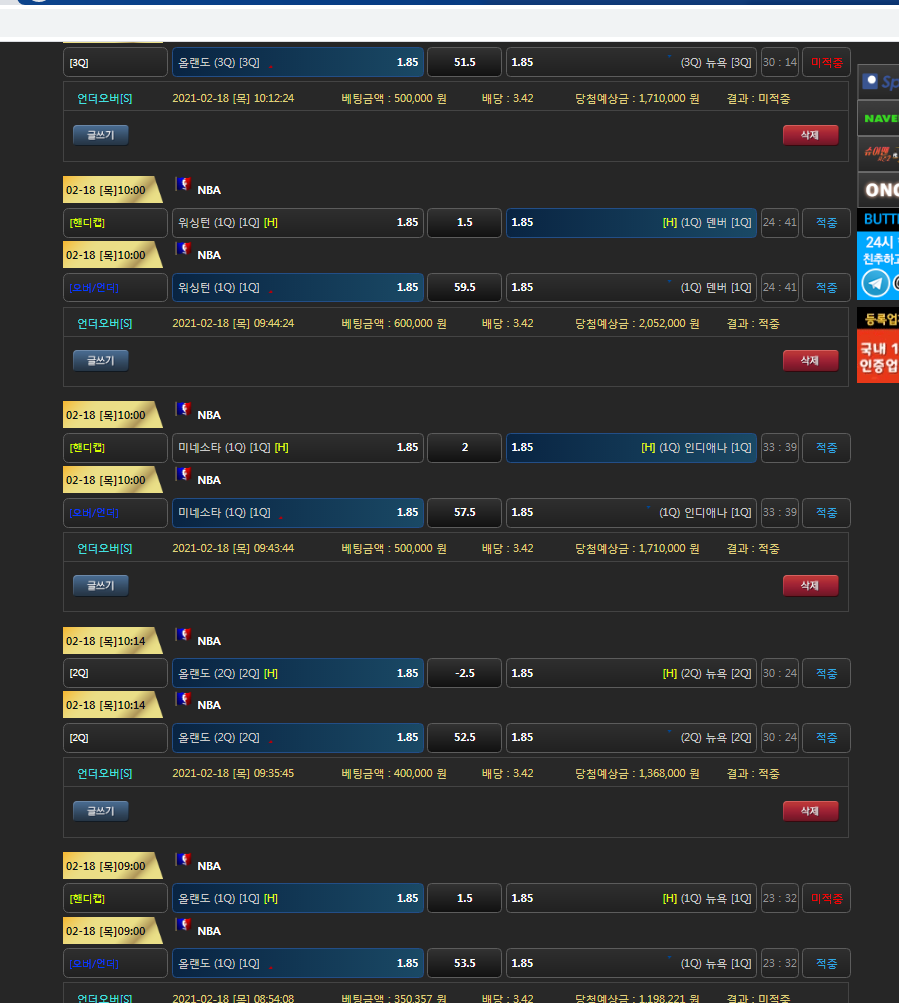Click the NBA logo above Orlando 2Q 52.5 row

point(183,699)
